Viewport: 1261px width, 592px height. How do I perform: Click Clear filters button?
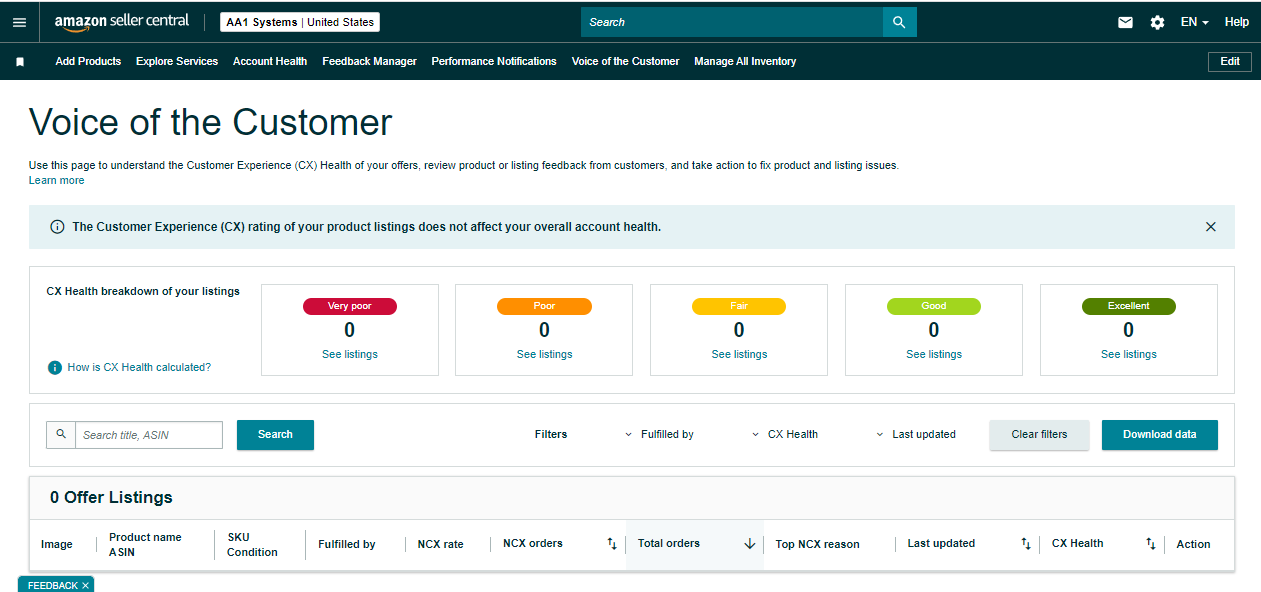coord(1039,435)
